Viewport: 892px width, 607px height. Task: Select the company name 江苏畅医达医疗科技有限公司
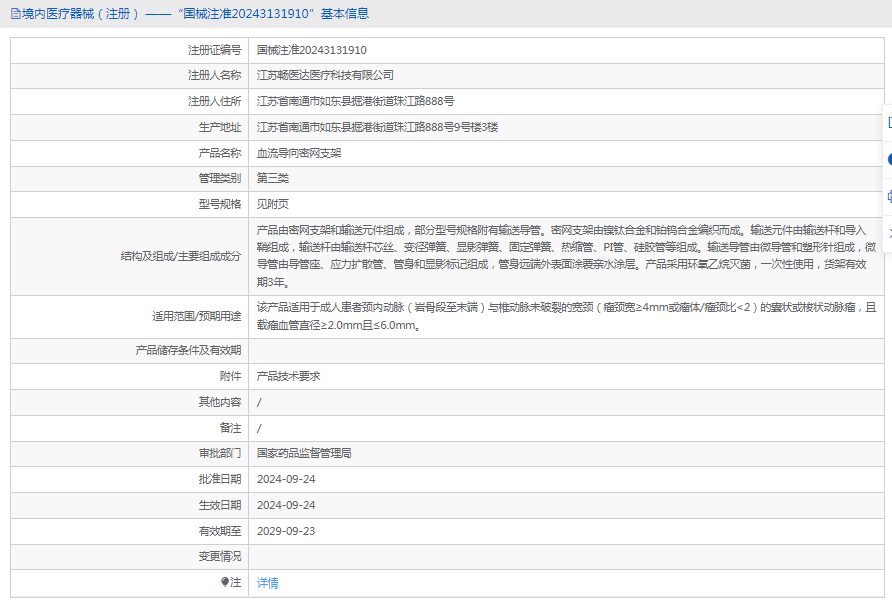(325, 75)
